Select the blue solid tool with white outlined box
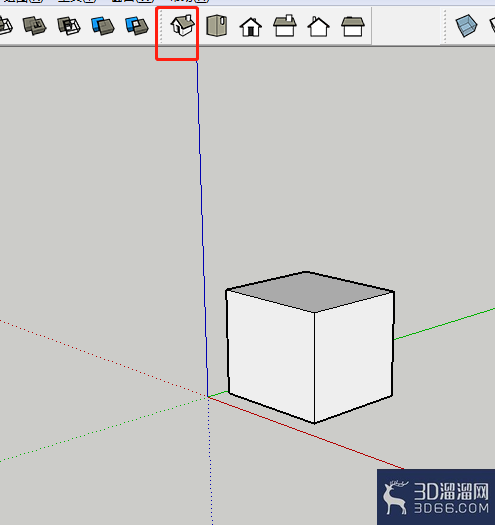 click(x=137, y=26)
